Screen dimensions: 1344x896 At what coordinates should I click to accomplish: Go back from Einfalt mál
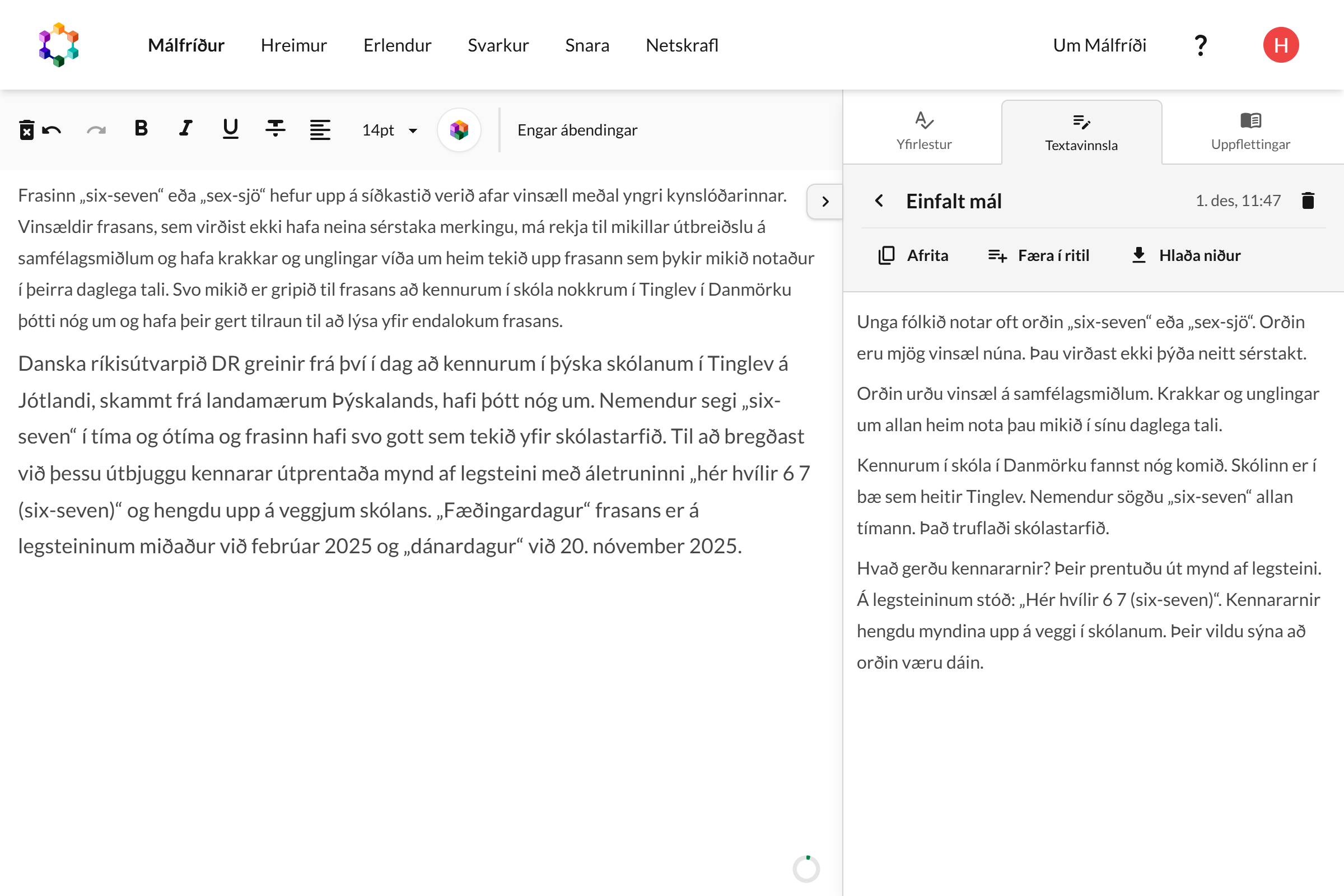click(879, 200)
